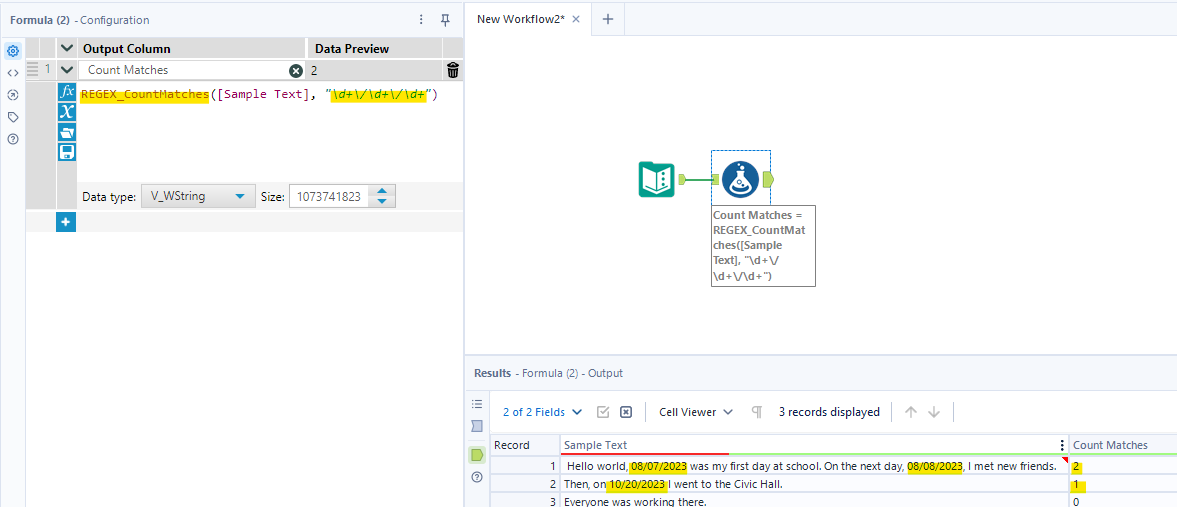Open the Data type V_WString dropdown

pyautogui.click(x=198, y=197)
